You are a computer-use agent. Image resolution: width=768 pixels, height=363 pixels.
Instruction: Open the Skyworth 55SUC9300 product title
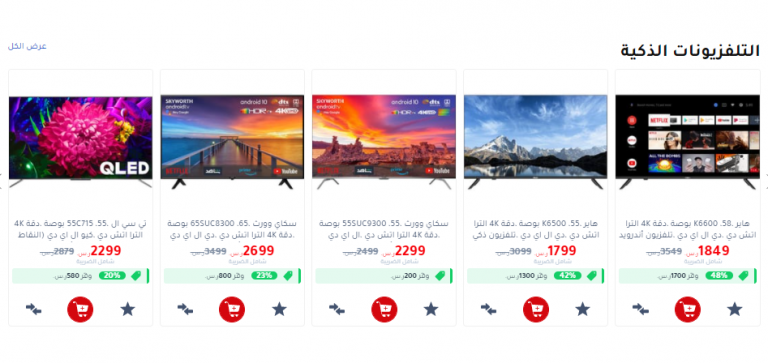tap(384, 229)
